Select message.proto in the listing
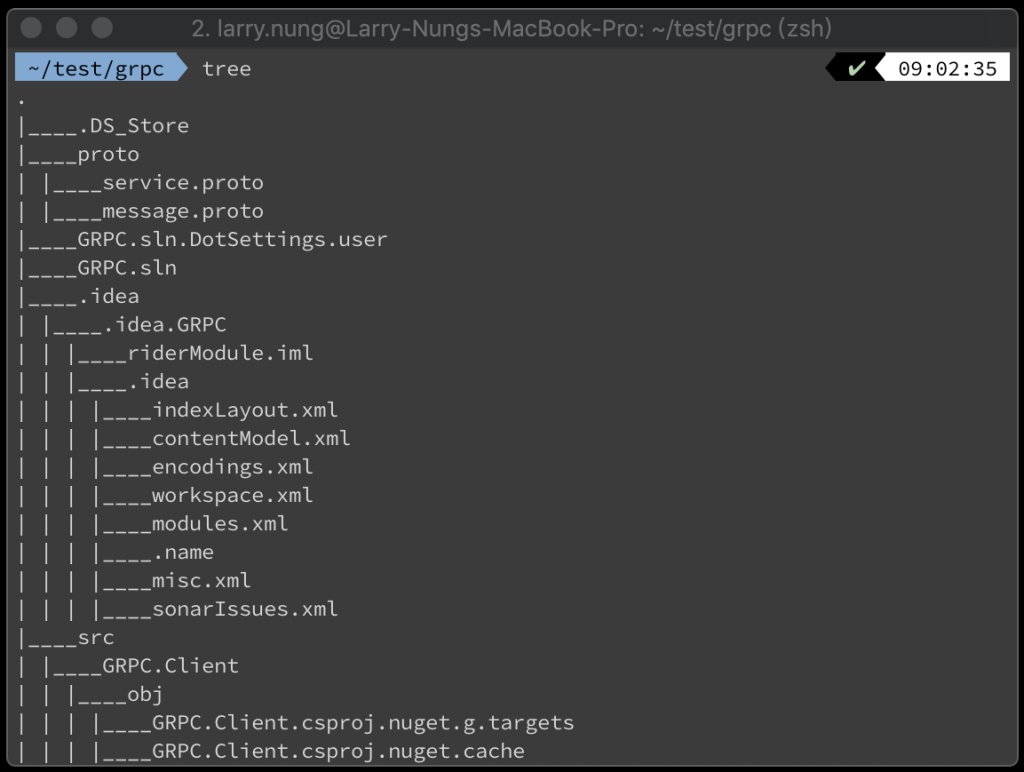The height and width of the screenshot is (772, 1024). coord(183,212)
